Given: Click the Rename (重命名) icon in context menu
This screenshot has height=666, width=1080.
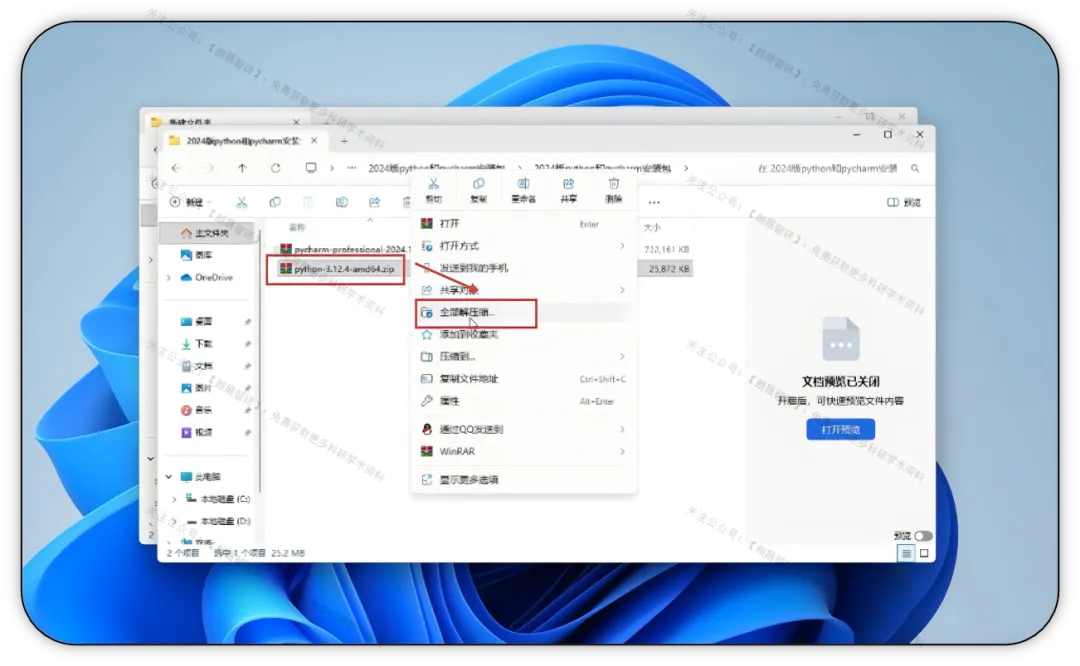Looking at the screenshot, I should point(523,184).
